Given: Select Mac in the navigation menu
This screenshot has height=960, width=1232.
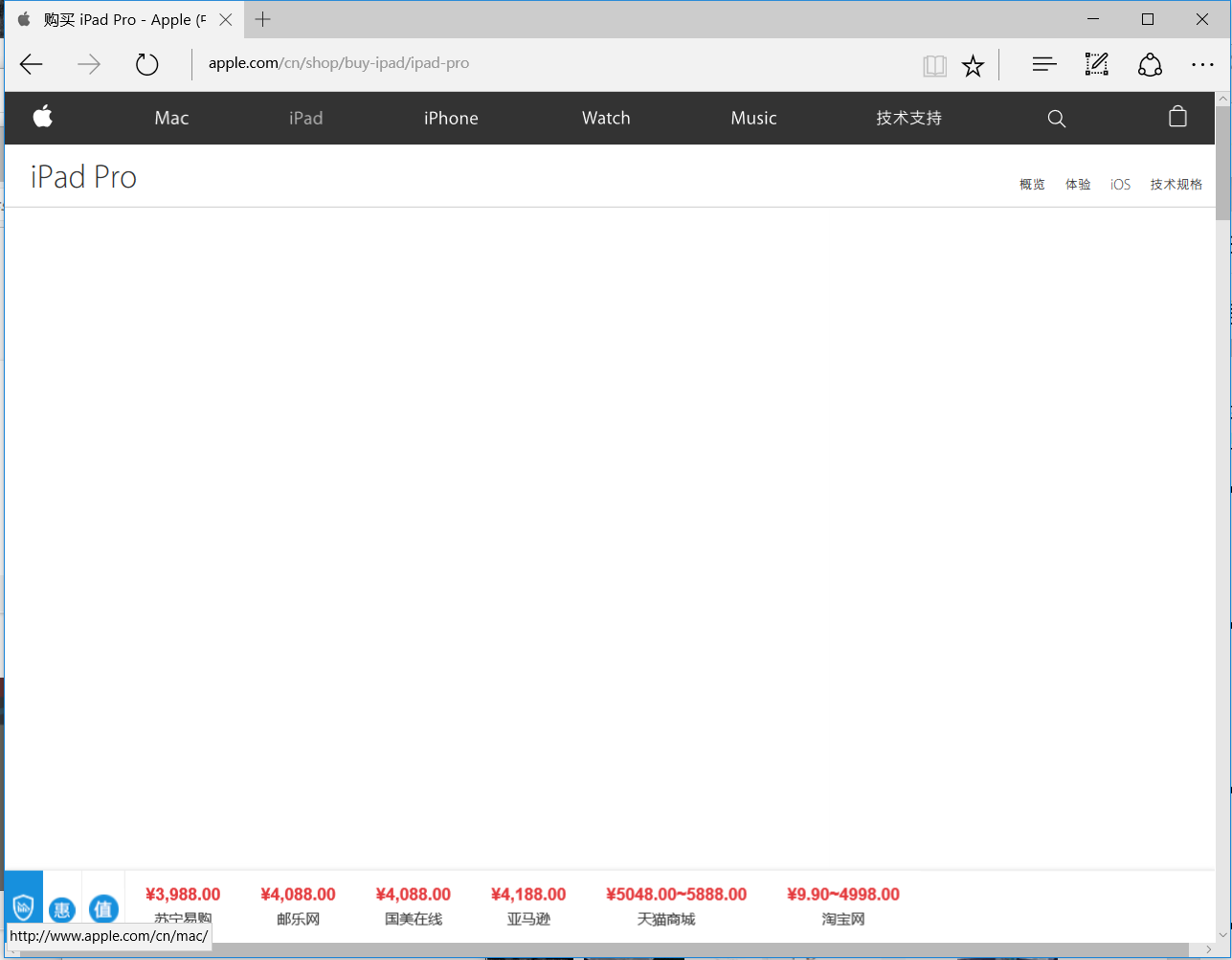Looking at the screenshot, I should [x=171, y=118].
